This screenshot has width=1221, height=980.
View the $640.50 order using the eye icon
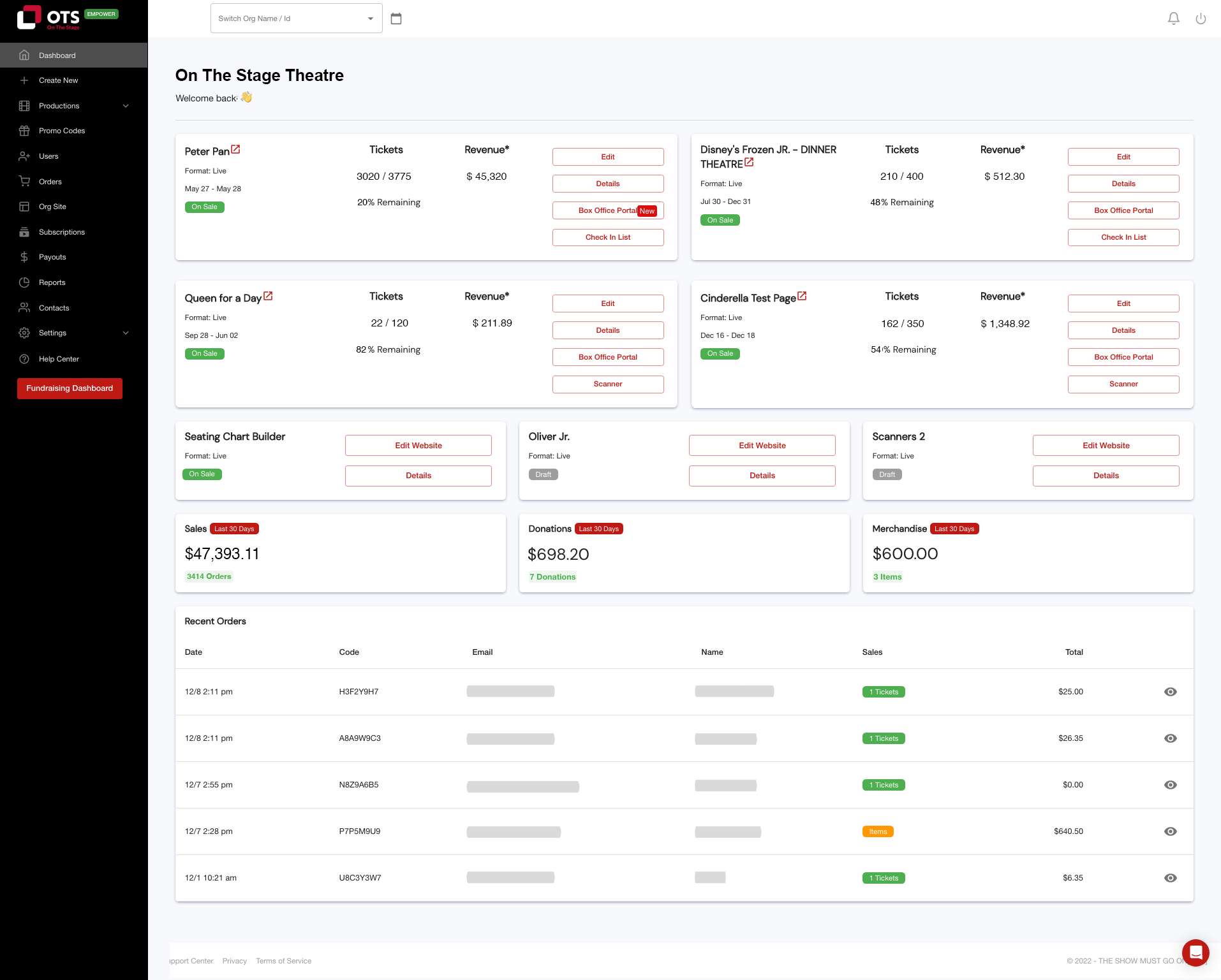[1171, 831]
